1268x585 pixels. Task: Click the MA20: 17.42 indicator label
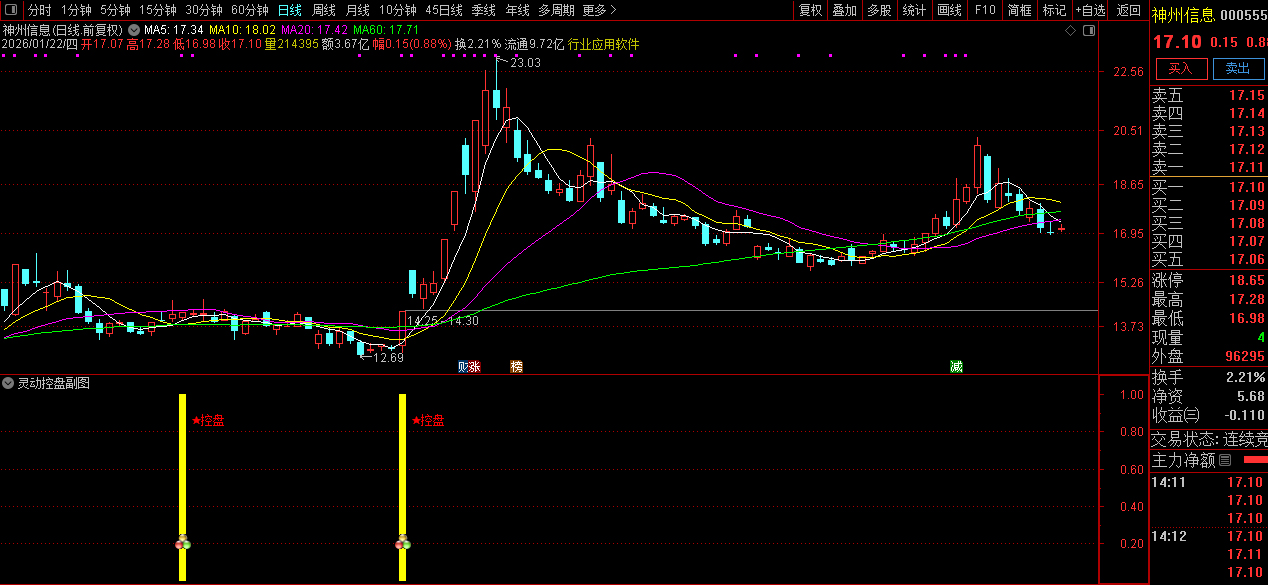[314, 30]
